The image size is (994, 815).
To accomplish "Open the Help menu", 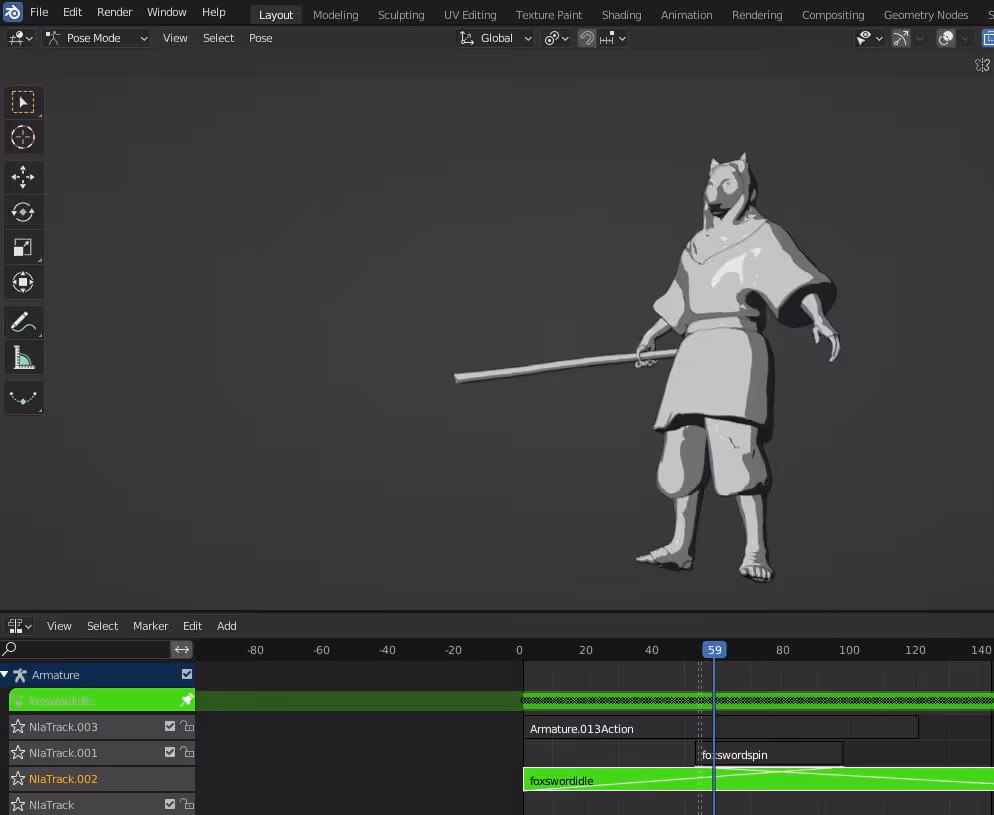I will pyautogui.click(x=214, y=12).
